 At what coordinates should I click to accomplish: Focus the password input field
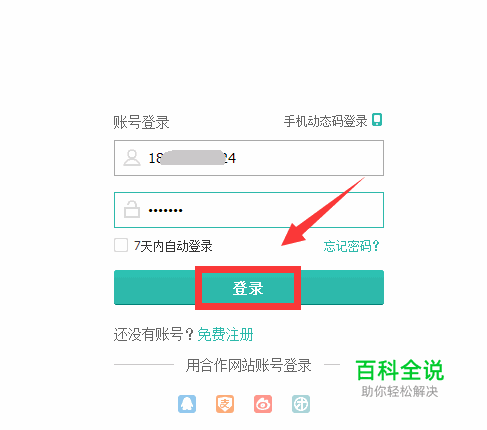click(x=249, y=210)
